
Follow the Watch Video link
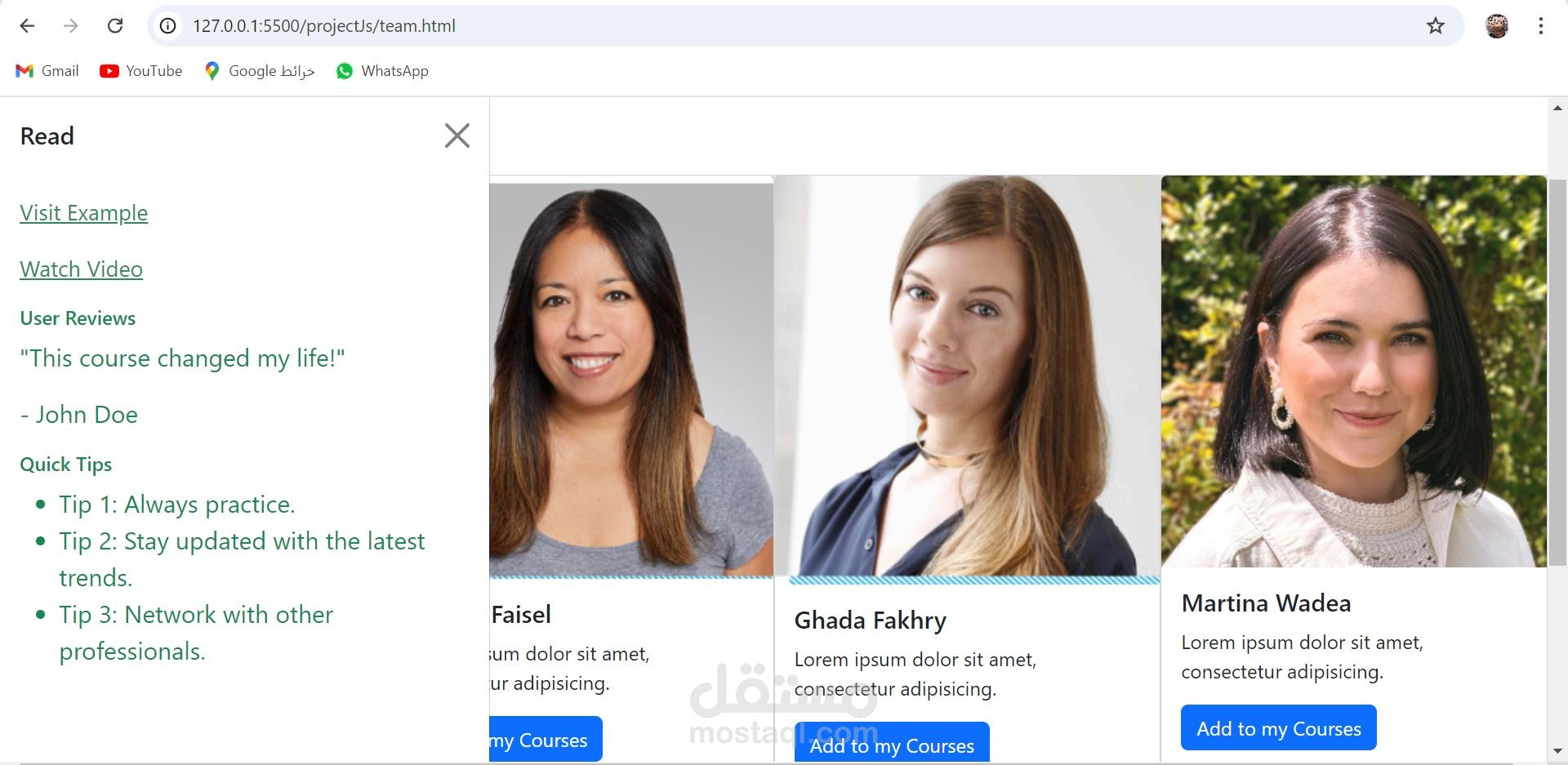tap(82, 269)
